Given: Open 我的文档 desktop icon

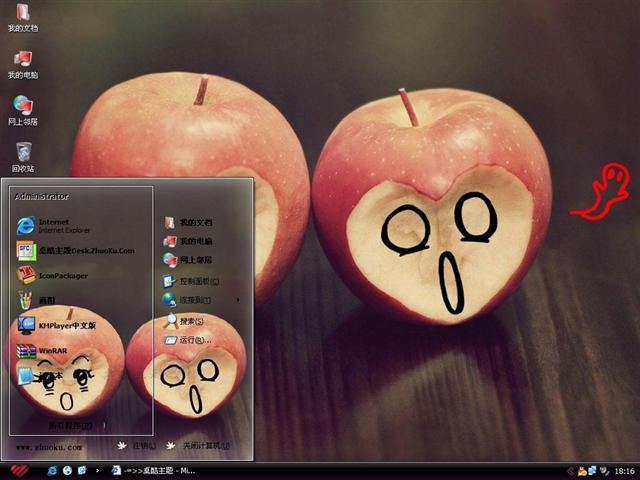Looking at the screenshot, I should [23, 18].
